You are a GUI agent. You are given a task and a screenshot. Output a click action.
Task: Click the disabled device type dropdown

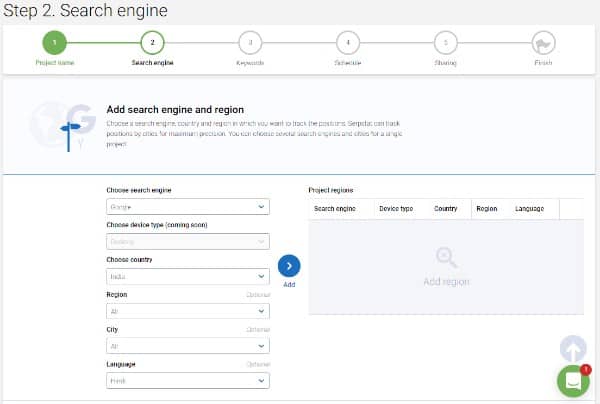point(187,242)
